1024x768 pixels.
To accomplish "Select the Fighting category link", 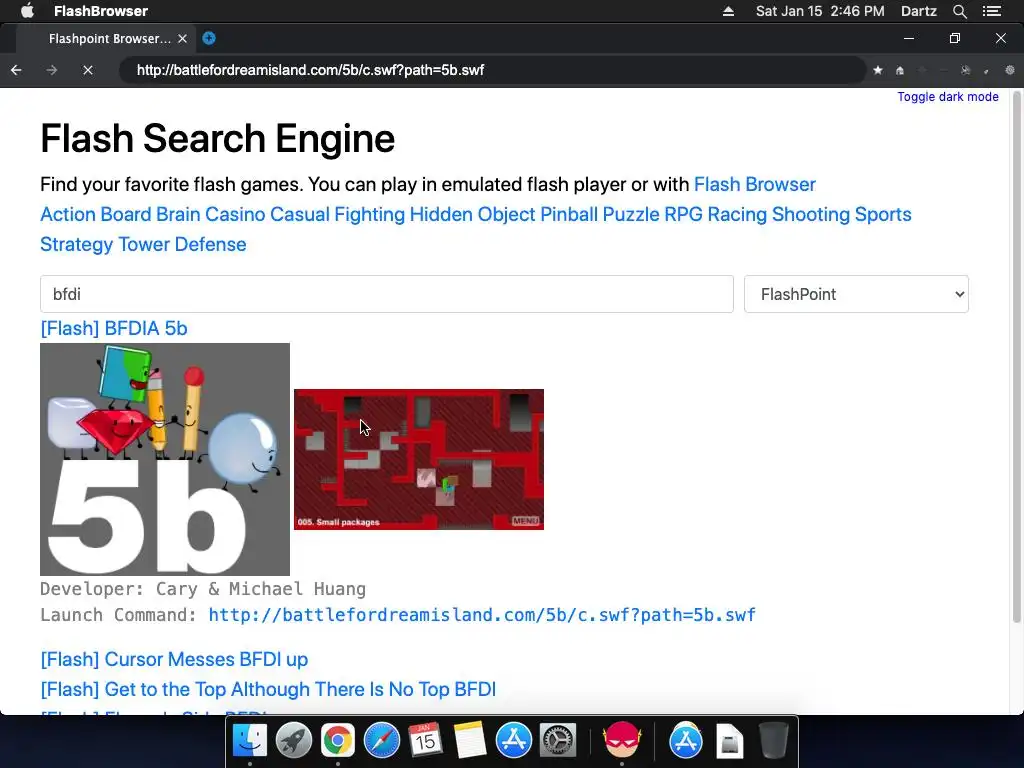I will [370, 214].
